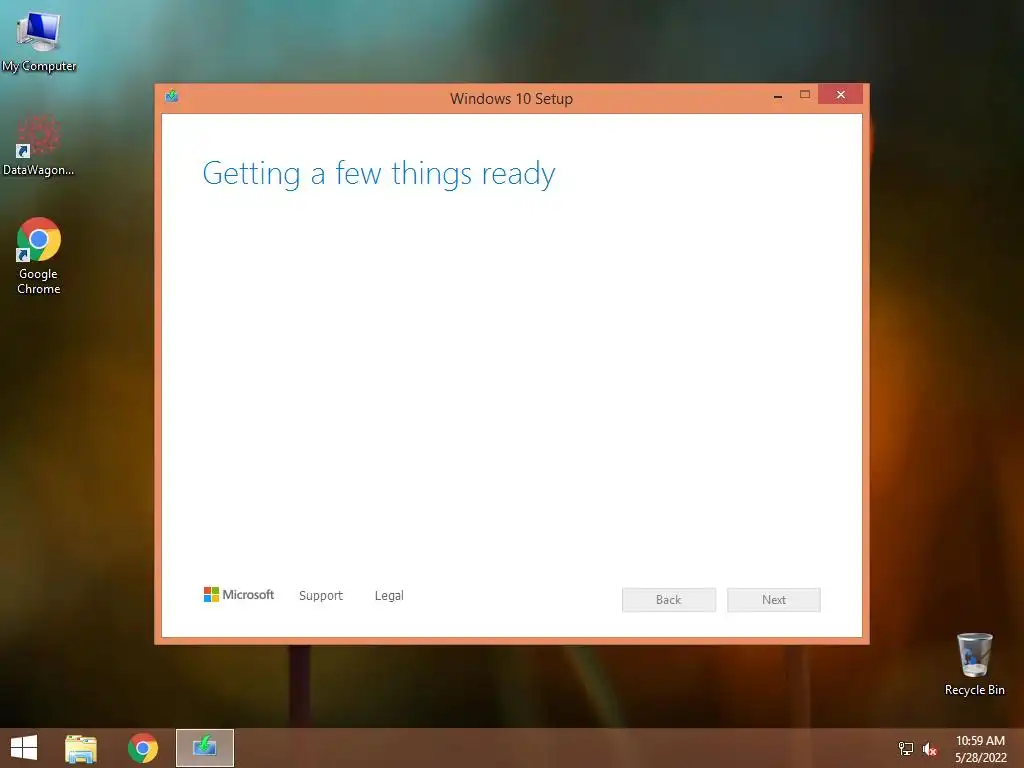Open the Recycle Bin on the desktop
This screenshot has width=1024, height=768.
[x=974, y=664]
